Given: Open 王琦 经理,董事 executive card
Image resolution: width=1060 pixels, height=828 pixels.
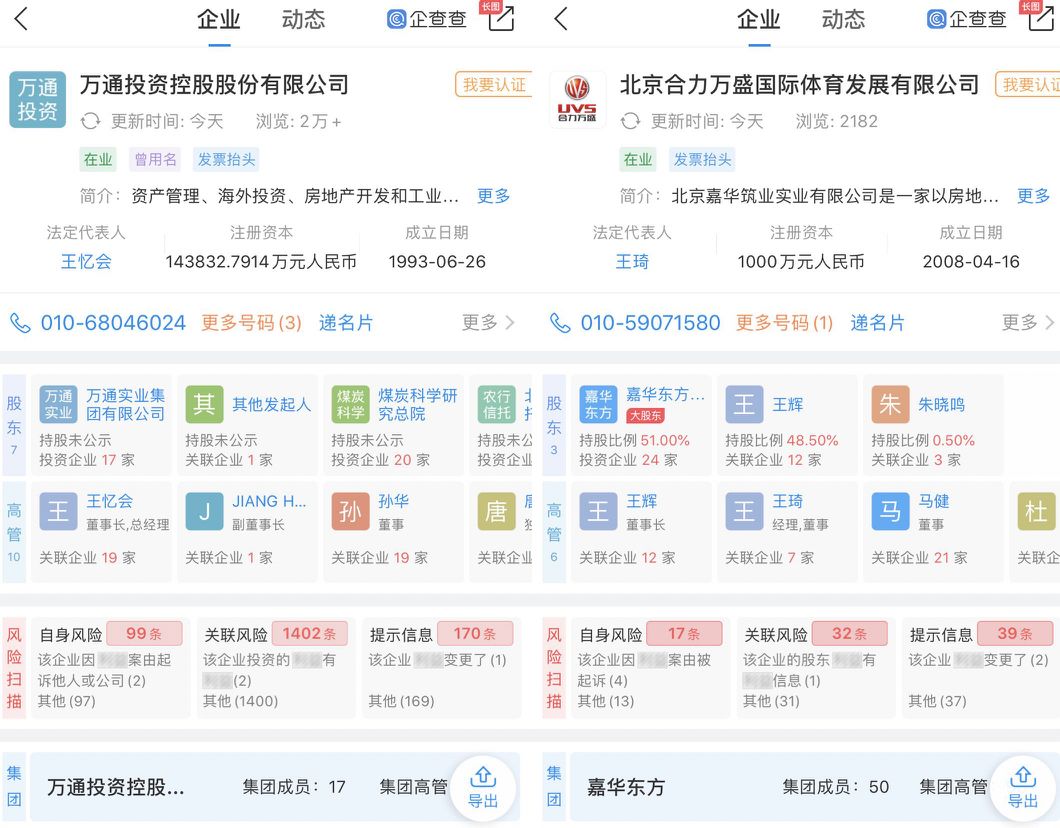Looking at the screenshot, I should (787, 532).
